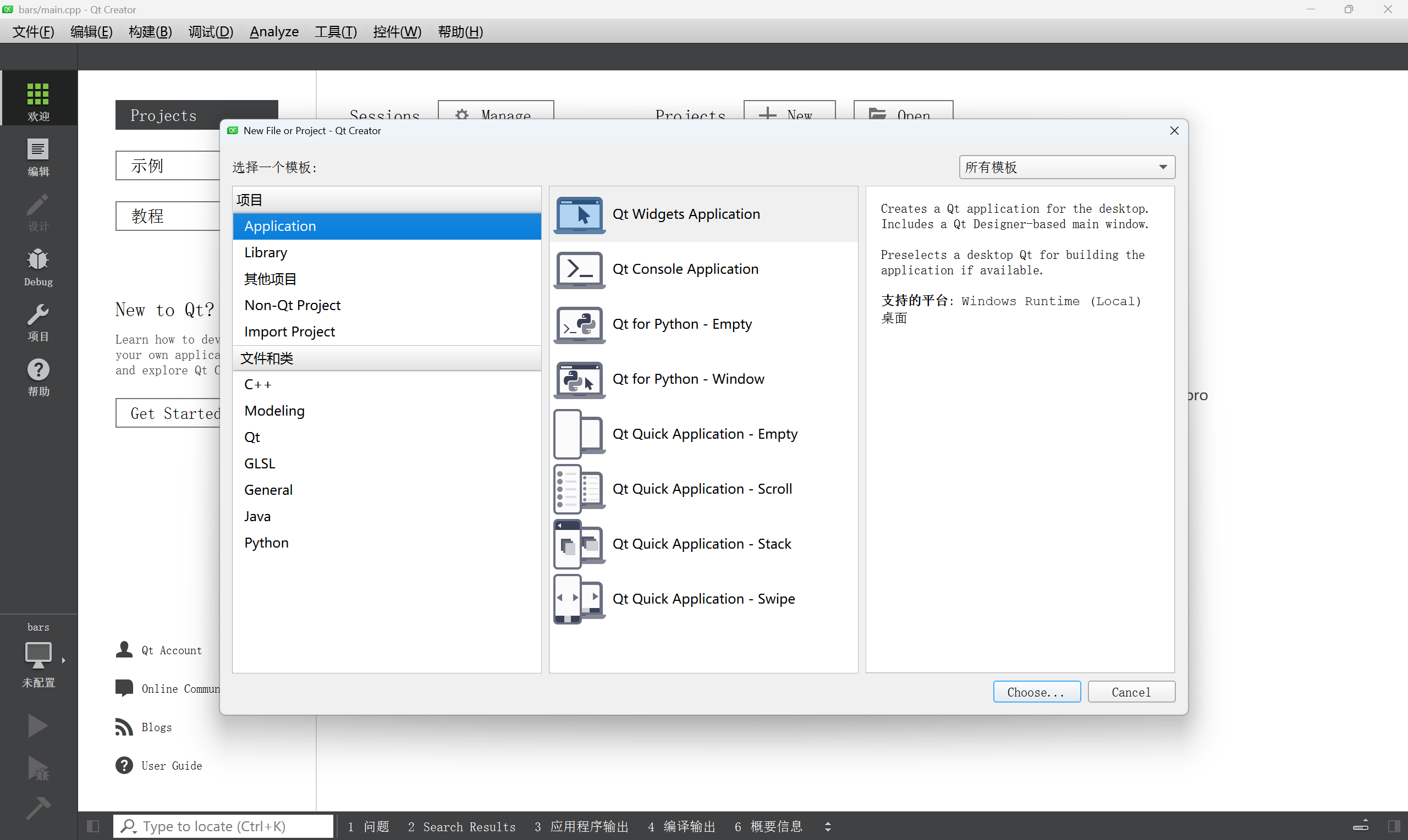
Task: Click the User Guide question icon
Action: point(124,765)
